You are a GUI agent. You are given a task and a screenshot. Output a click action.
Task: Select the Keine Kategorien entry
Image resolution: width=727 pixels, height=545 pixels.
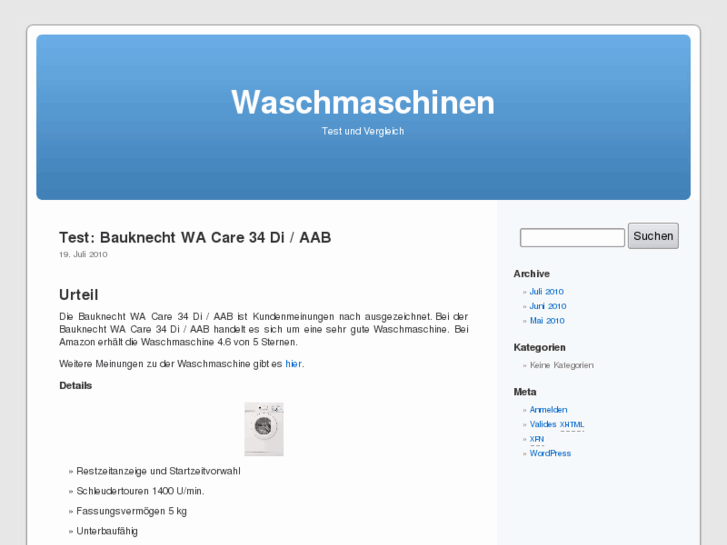coord(561,365)
